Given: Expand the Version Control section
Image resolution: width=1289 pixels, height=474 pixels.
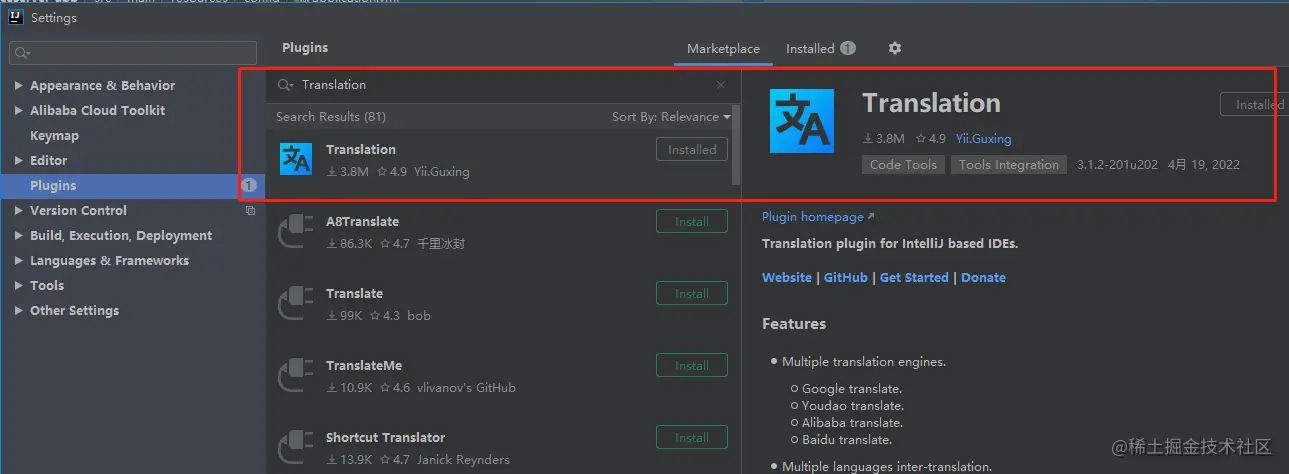Looking at the screenshot, I should point(19,211).
